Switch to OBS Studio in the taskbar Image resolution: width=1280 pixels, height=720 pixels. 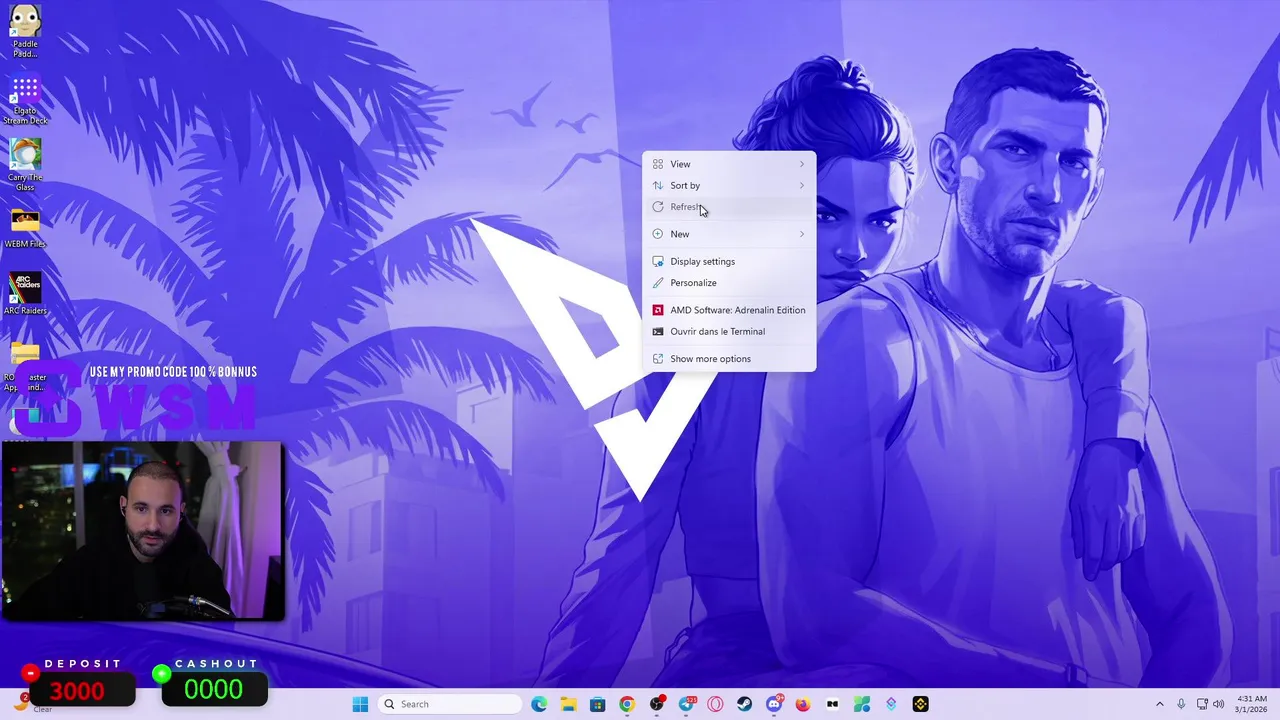[x=656, y=704]
